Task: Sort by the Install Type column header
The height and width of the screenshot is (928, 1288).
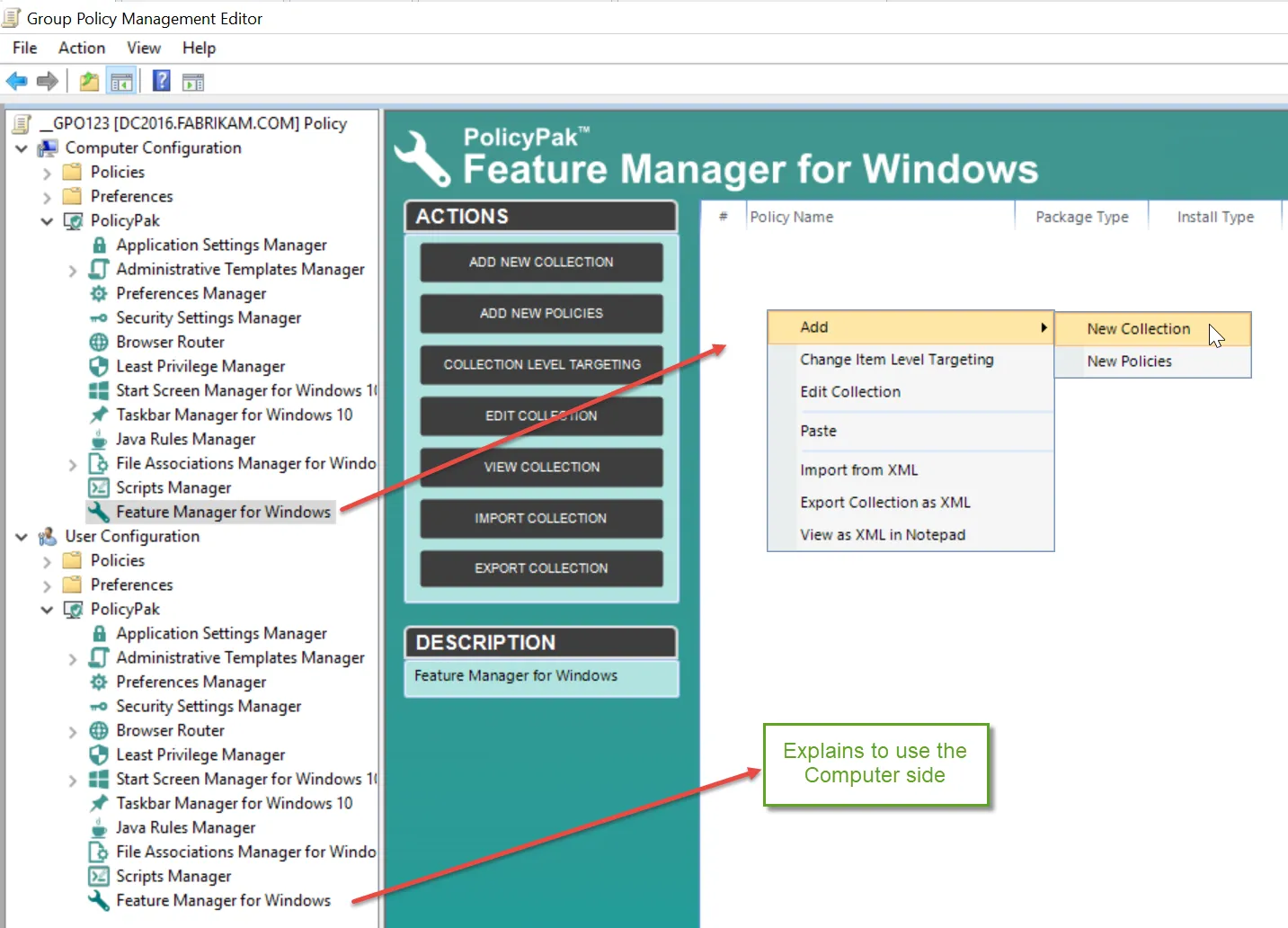Action: click(x=1215, y=217)
